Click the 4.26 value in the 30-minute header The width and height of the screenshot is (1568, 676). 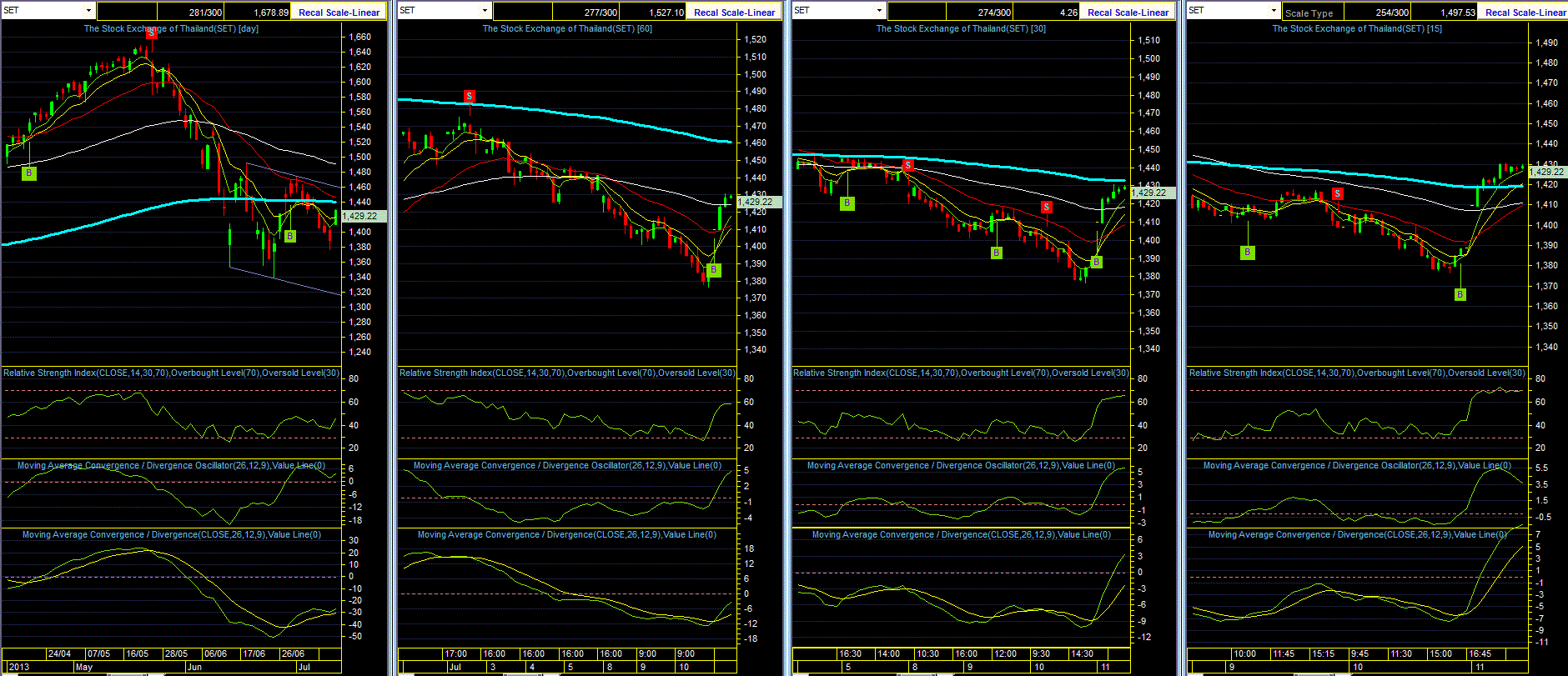[x=1068, y=13]
